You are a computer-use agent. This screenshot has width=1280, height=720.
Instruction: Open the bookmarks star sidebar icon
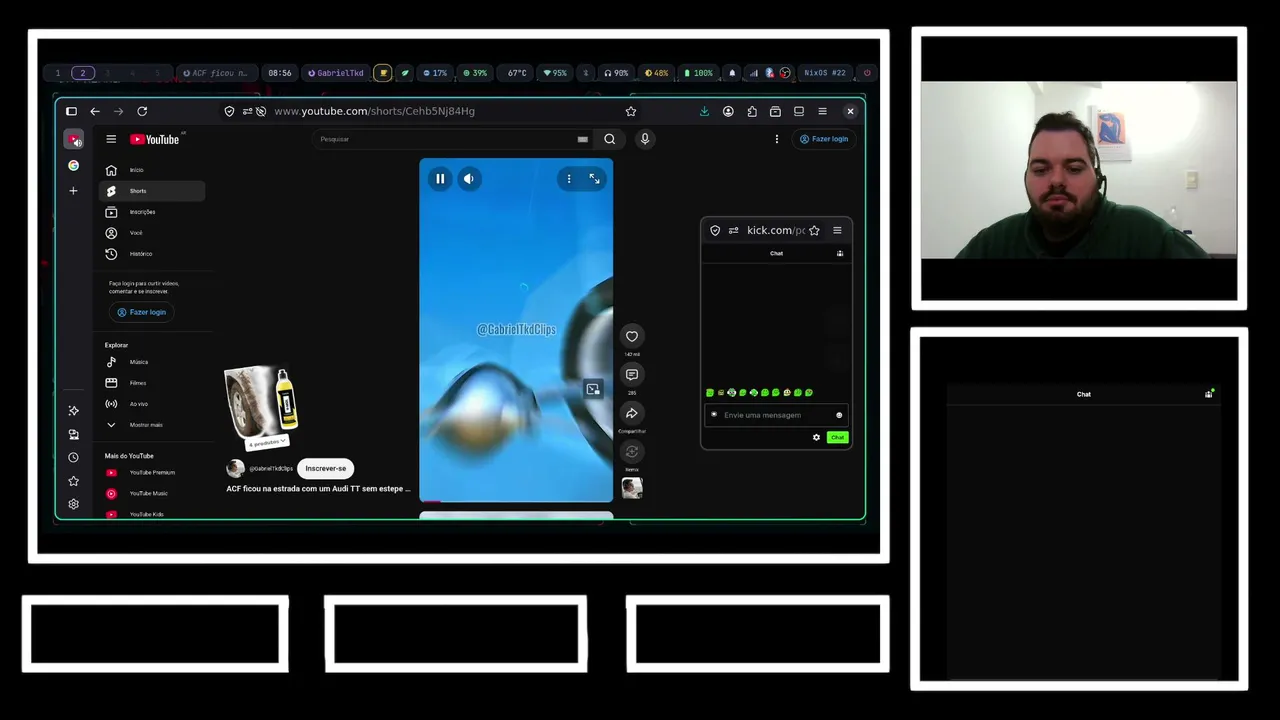(73, 481)
